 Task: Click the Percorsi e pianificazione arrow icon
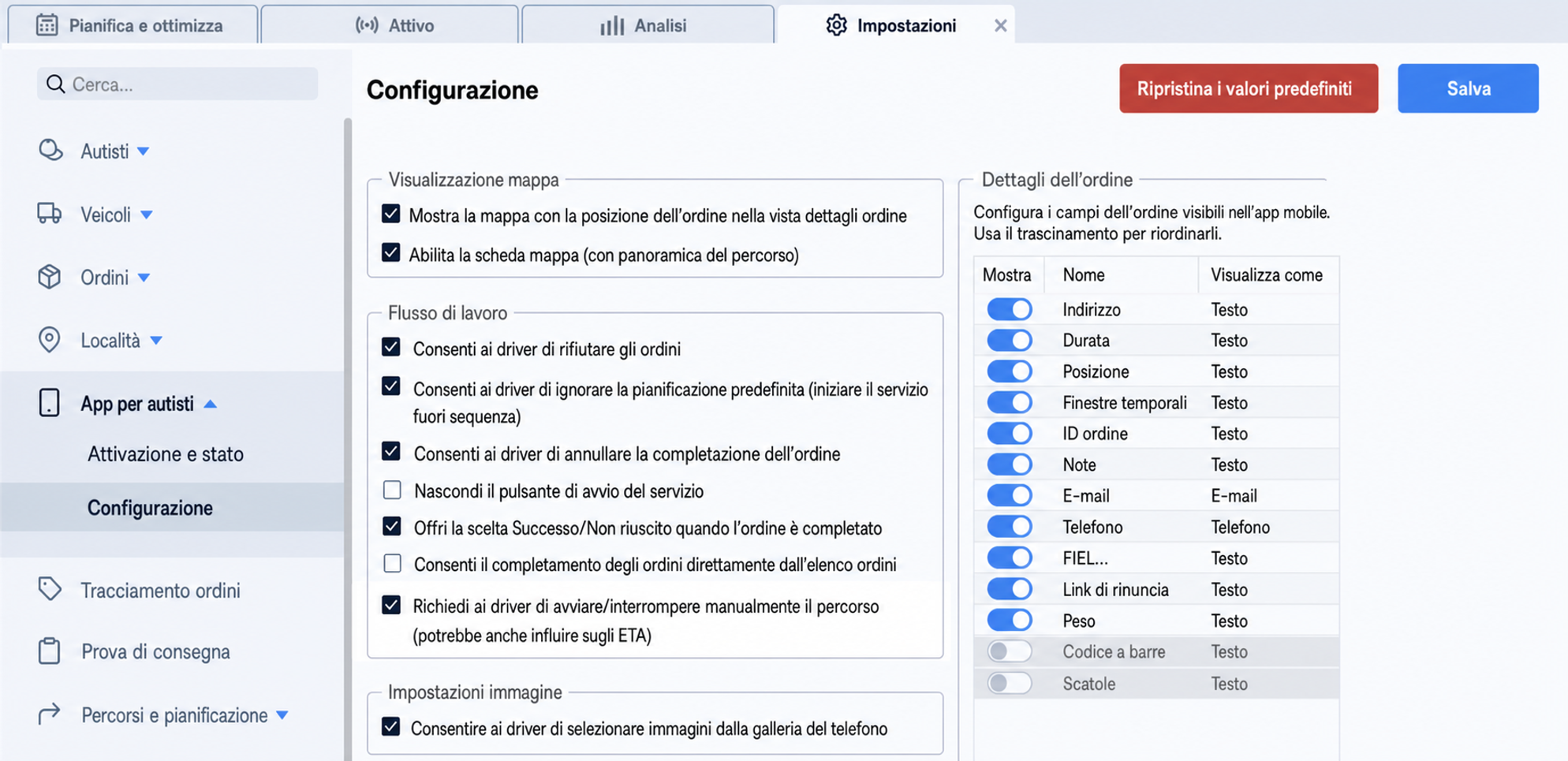pyautogui.click(x=49, y=714)
